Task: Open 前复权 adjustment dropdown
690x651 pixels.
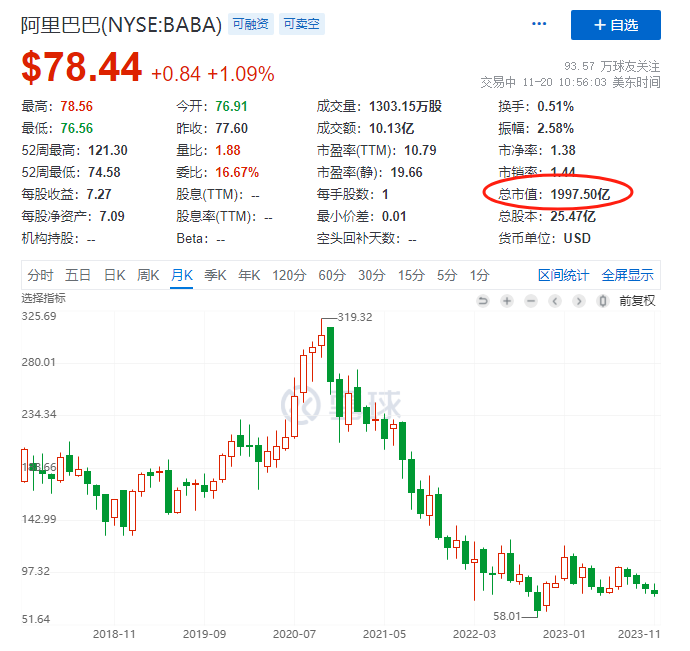Action: (637, 301)
